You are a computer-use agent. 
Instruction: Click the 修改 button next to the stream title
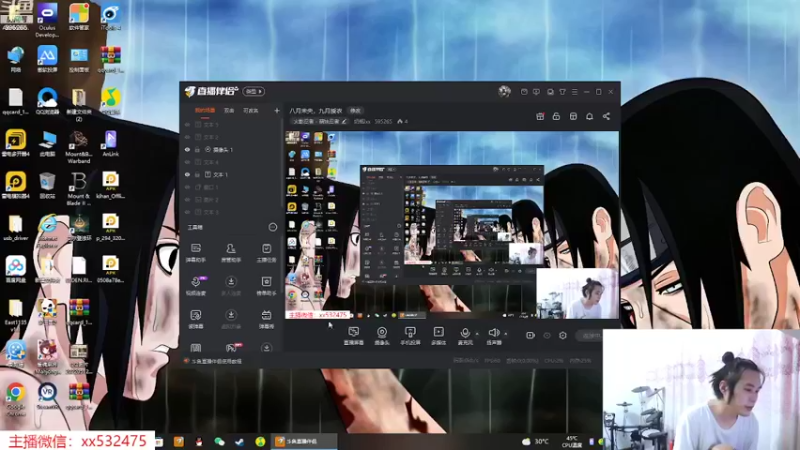[355, 111]
